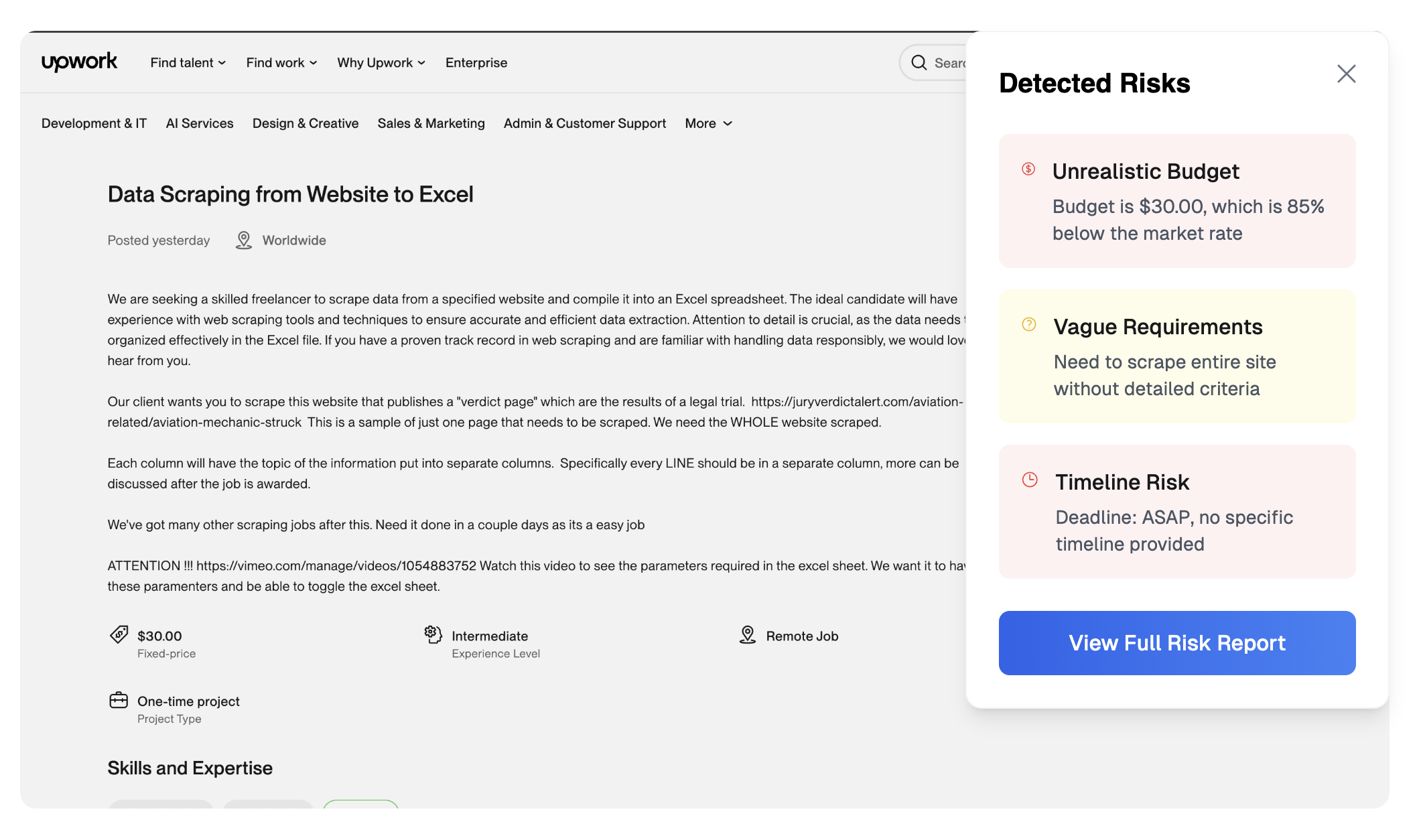Screen dimensions: 1419x840
Task: Click the price tag icon next to $30.00
Action: pyautogui.click(x=119, y=634)
